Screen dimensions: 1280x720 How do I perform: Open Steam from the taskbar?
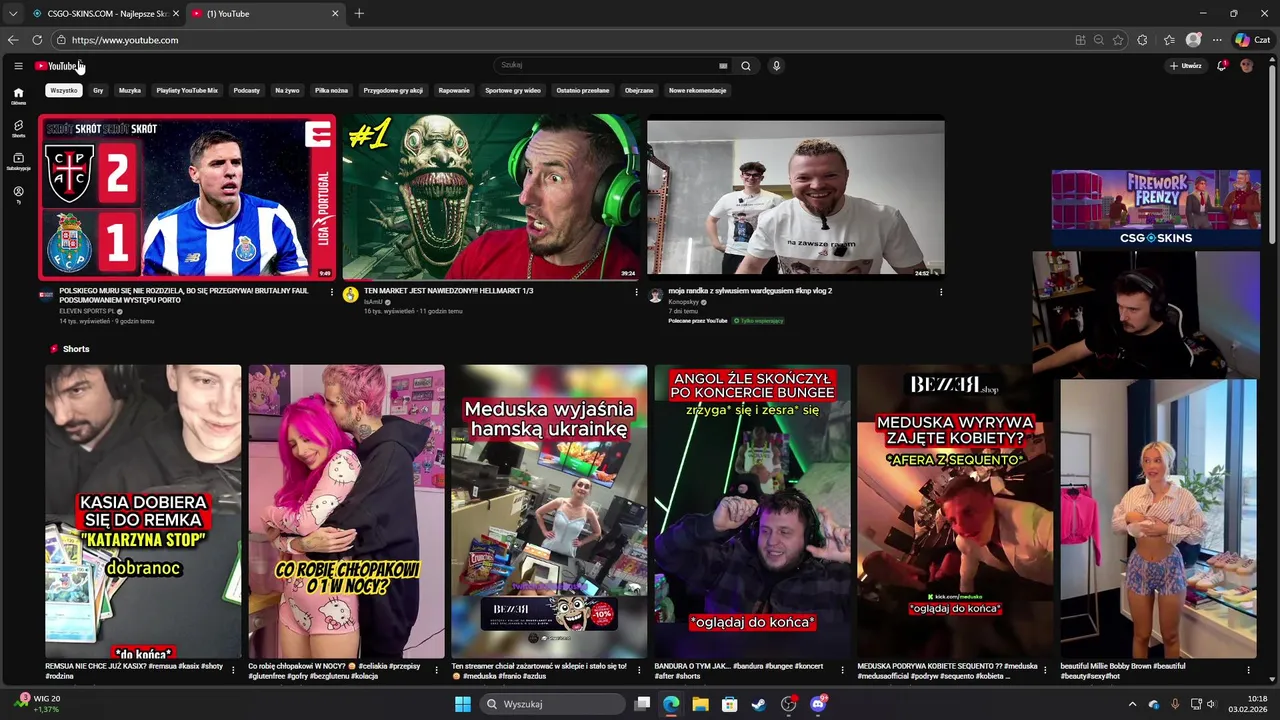tap(759, 704)
